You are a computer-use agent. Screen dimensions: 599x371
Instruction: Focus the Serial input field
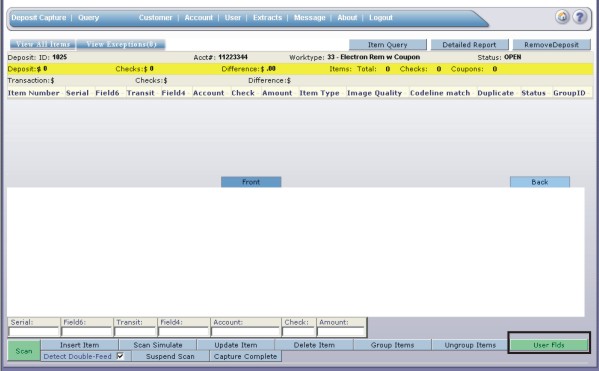coord(34,331)
